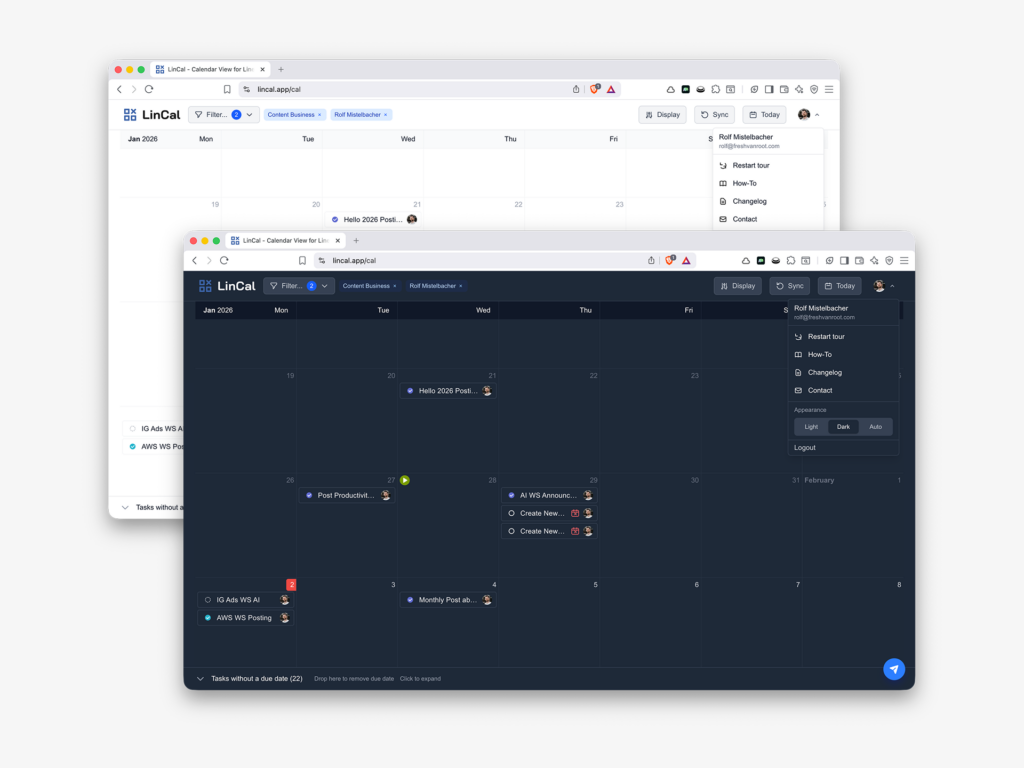Mark IG Ads WS AI task complete in dark window
The image size is (1024, 768).
pyautogui.click(x=208, y=600)
